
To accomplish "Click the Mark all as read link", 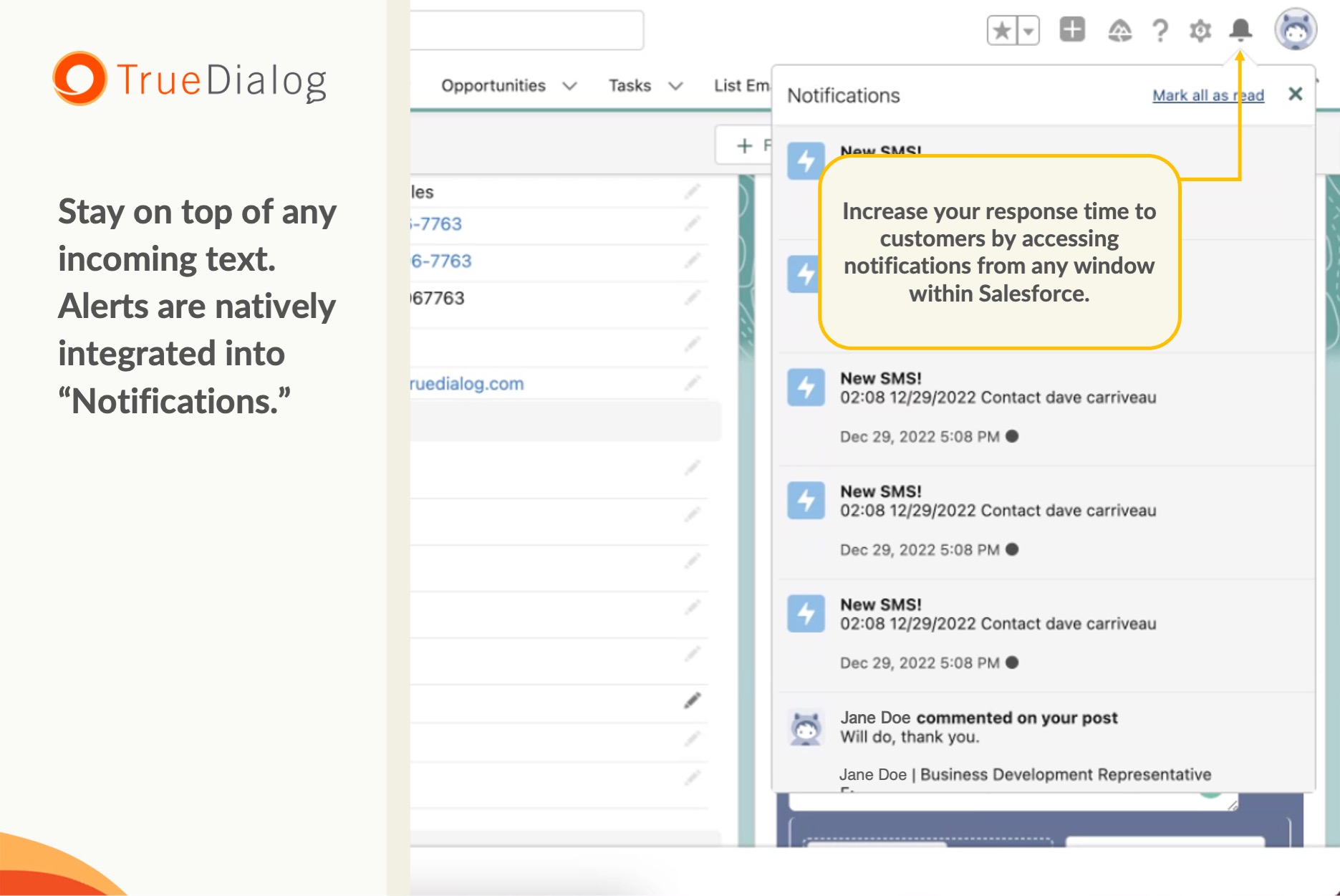I will coord(1208,95).
